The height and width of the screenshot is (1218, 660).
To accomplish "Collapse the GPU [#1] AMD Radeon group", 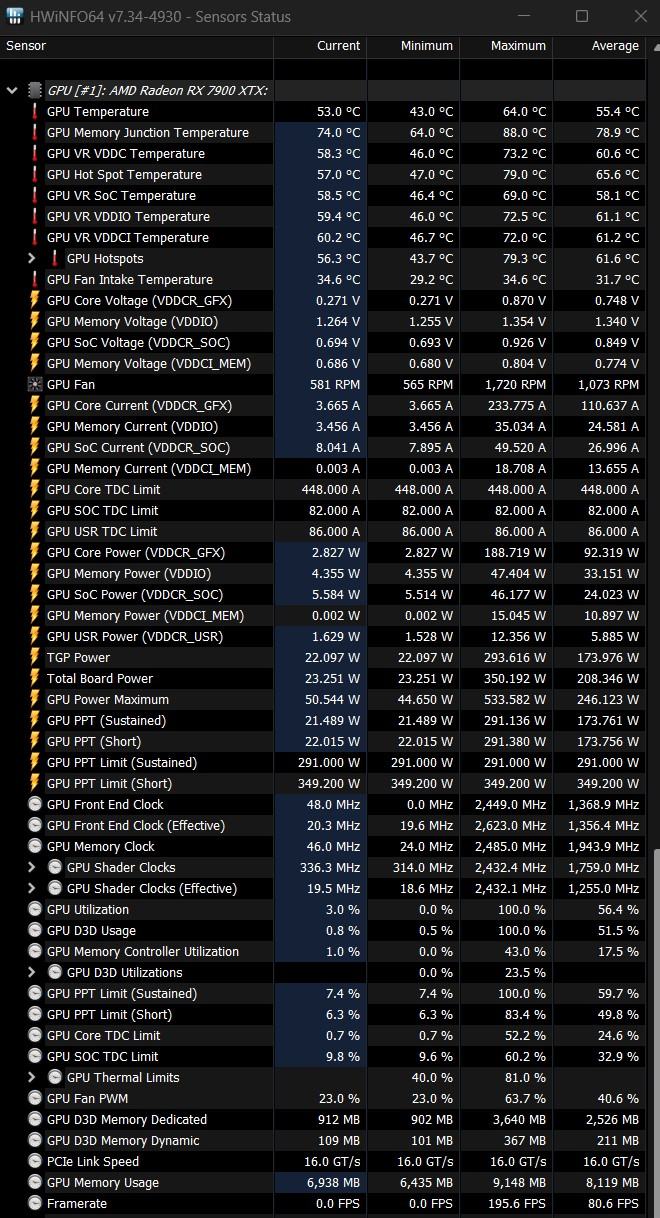I will pos(12,90).
